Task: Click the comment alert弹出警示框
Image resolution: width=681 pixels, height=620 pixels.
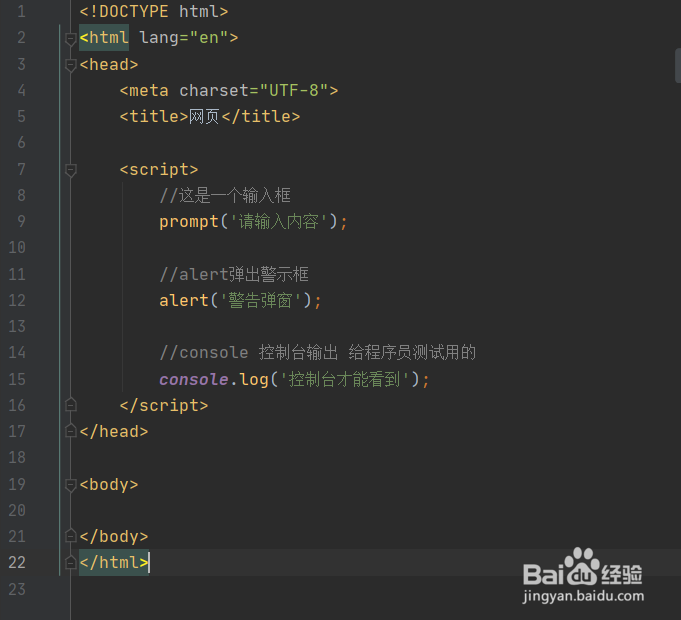Action: (x=234, y=274)
